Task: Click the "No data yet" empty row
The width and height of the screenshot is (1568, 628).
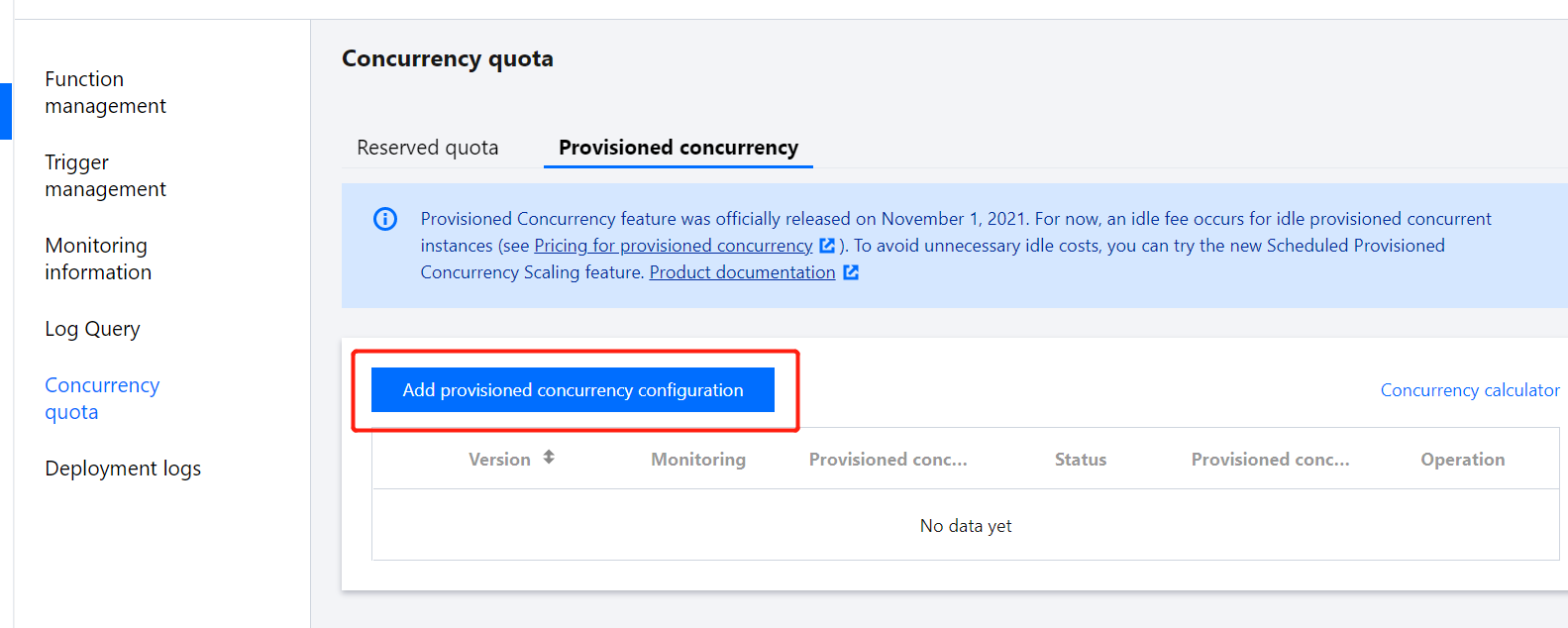Action: point(966,526)
